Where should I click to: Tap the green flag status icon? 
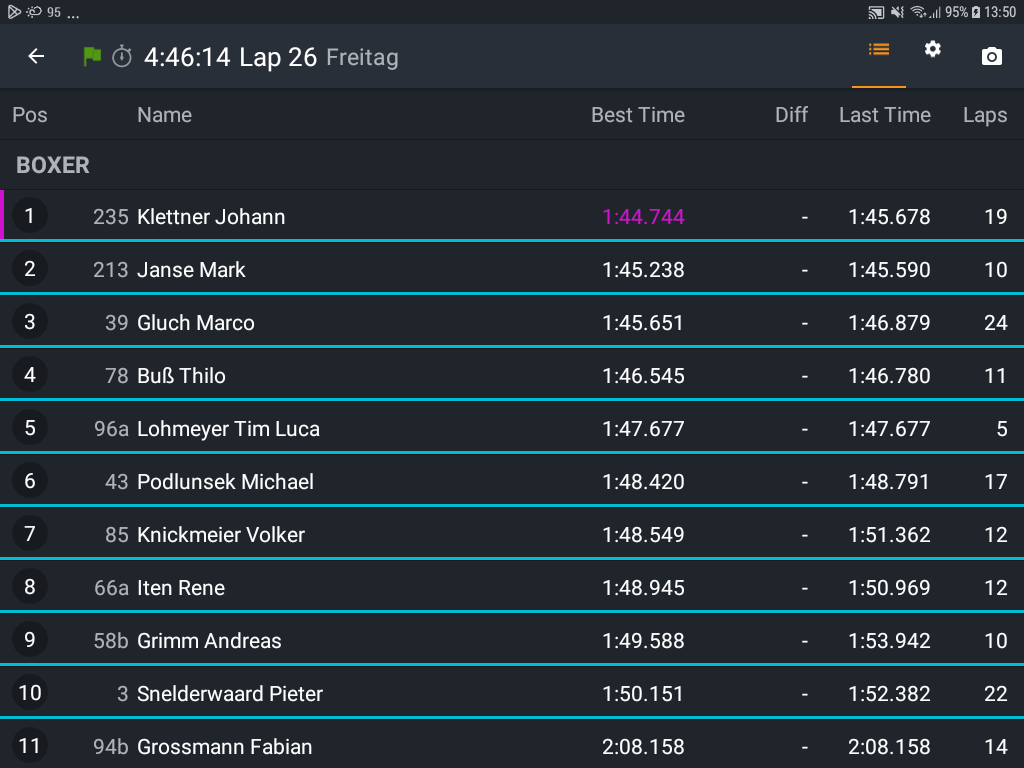pos(92,57)
